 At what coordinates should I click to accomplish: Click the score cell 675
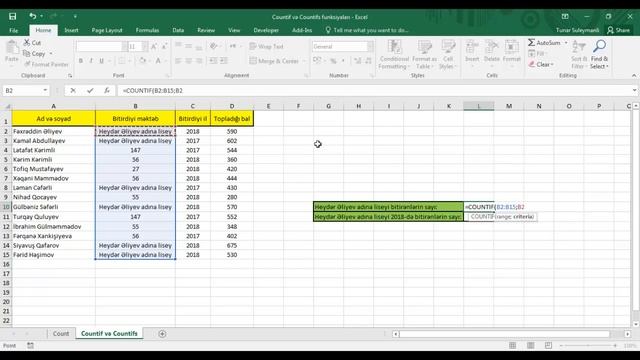point(232,245)
